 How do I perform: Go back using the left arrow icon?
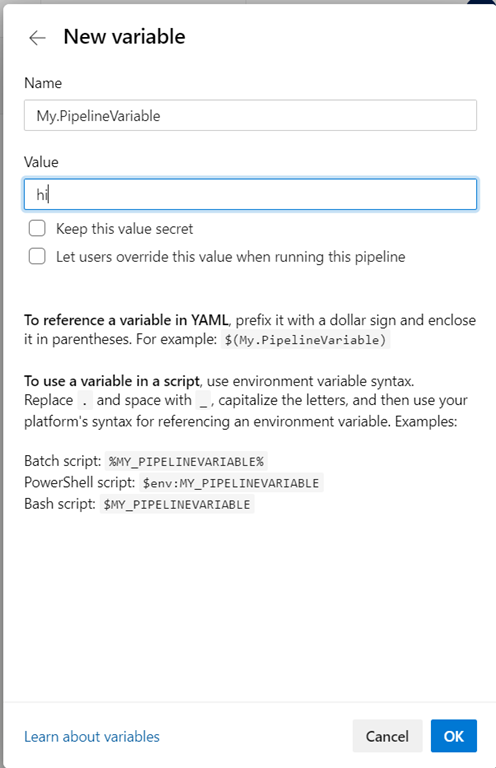pos(37,37)
